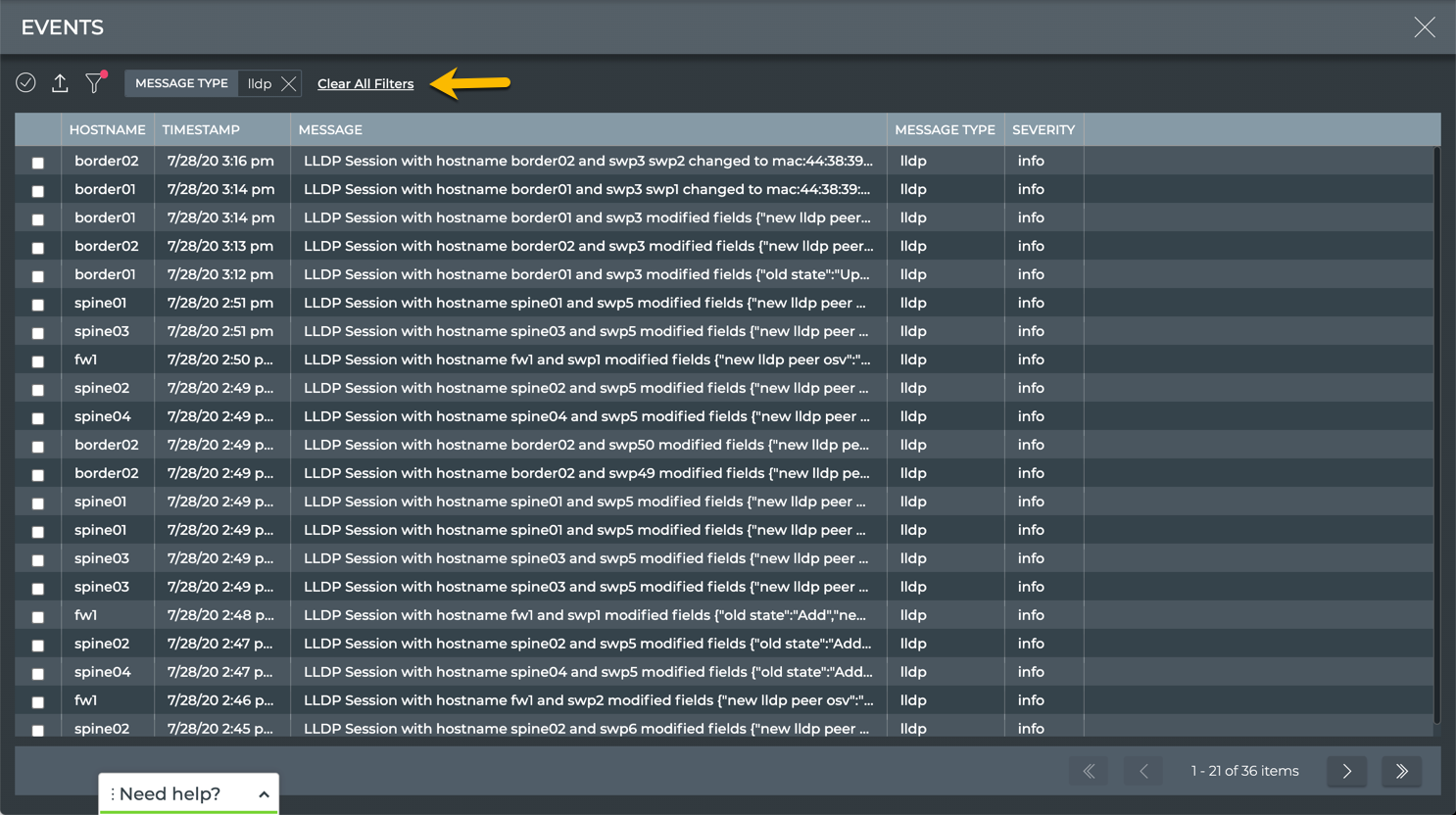Viewport: 1456px width, 815px height.
Task: Jump to the last page of events
Action: pyautogui.click(x=1402, y=771)
